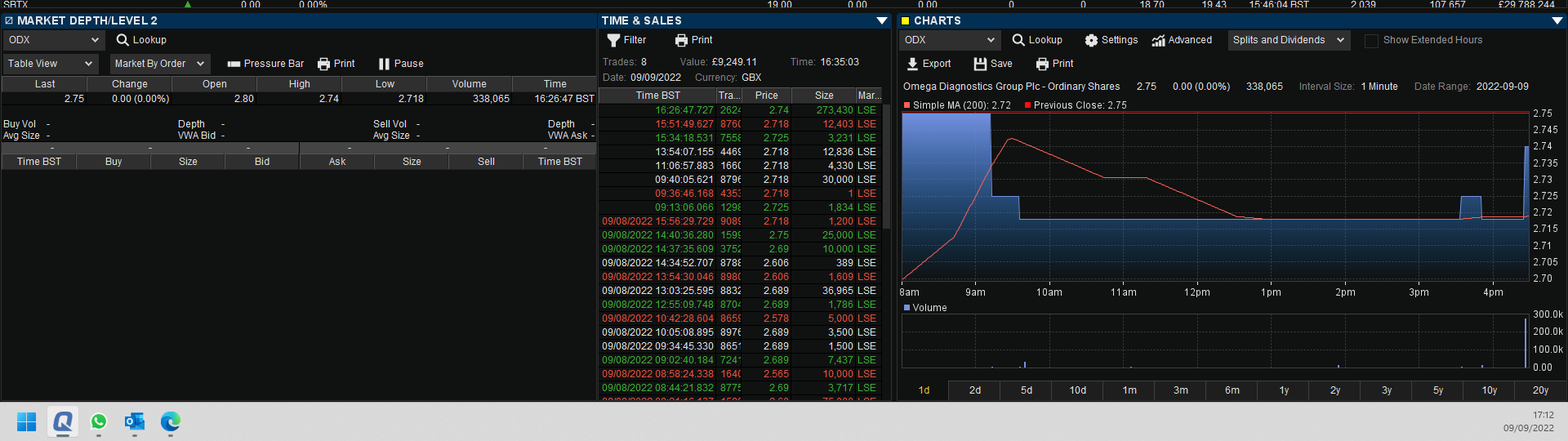Select 1d chart range tab
This screenshot has height=441, width=1568.
click(x=924, y=390)
